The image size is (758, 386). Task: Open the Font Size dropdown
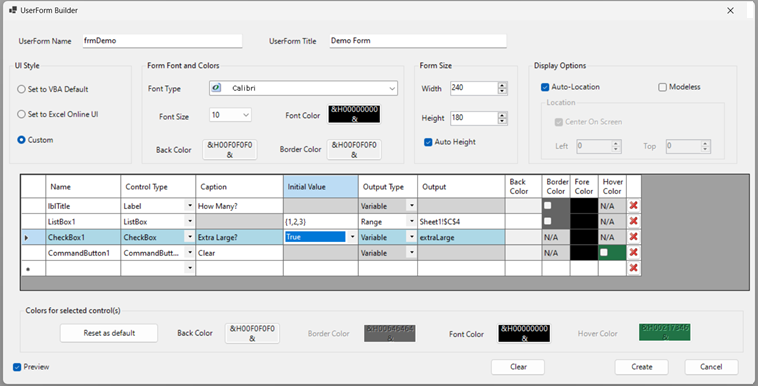click(246, 115)
